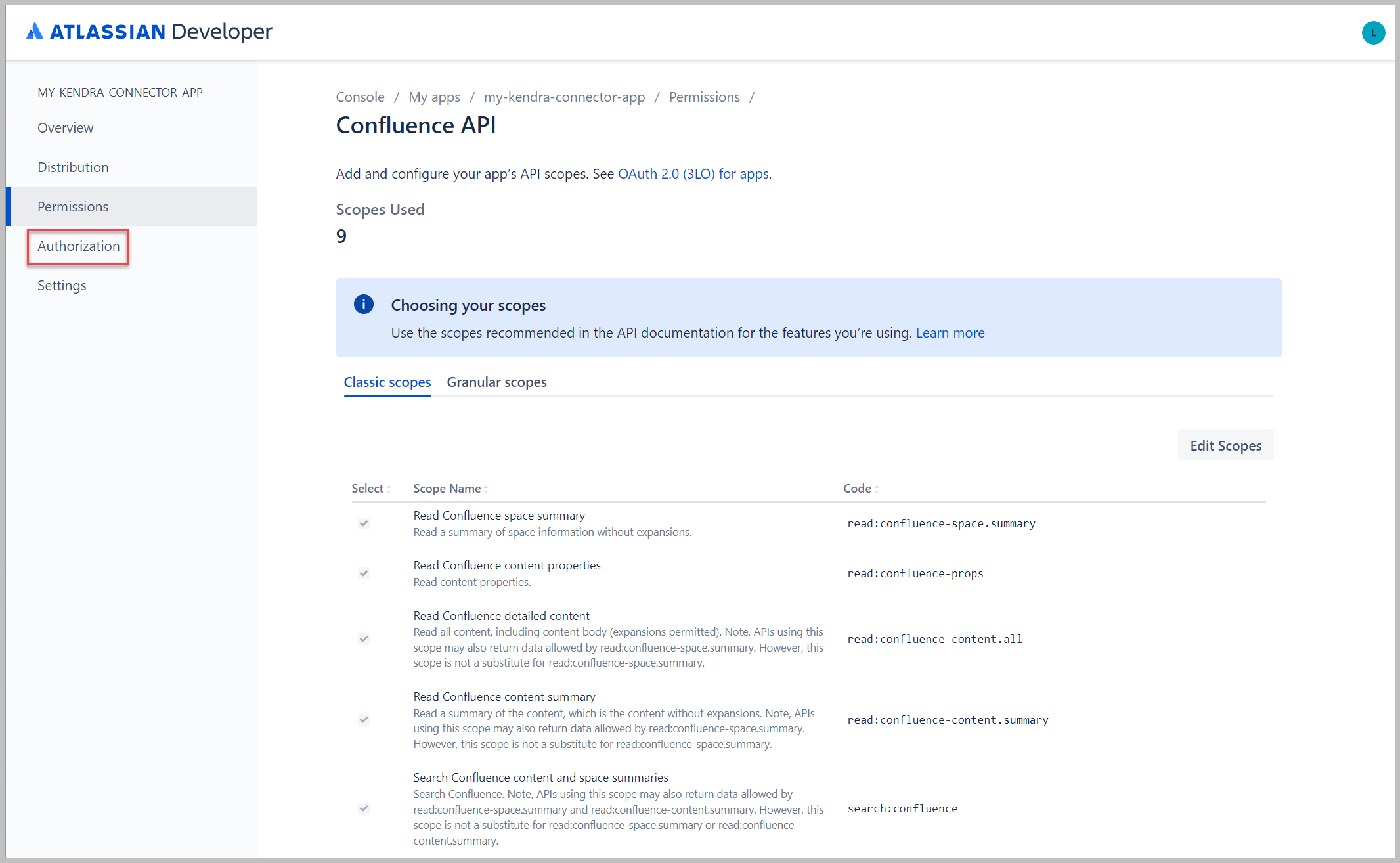Follow the Learn more link

(950, 333)
